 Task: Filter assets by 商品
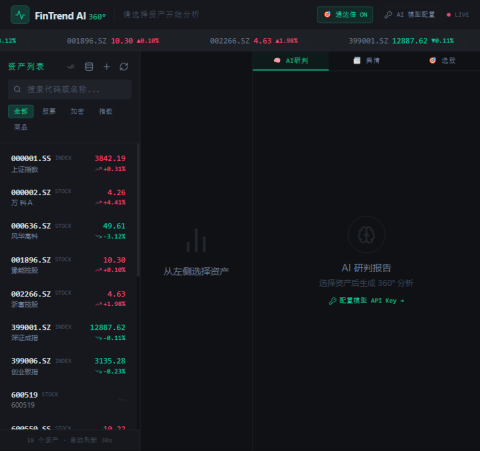(x=21, y=127)
